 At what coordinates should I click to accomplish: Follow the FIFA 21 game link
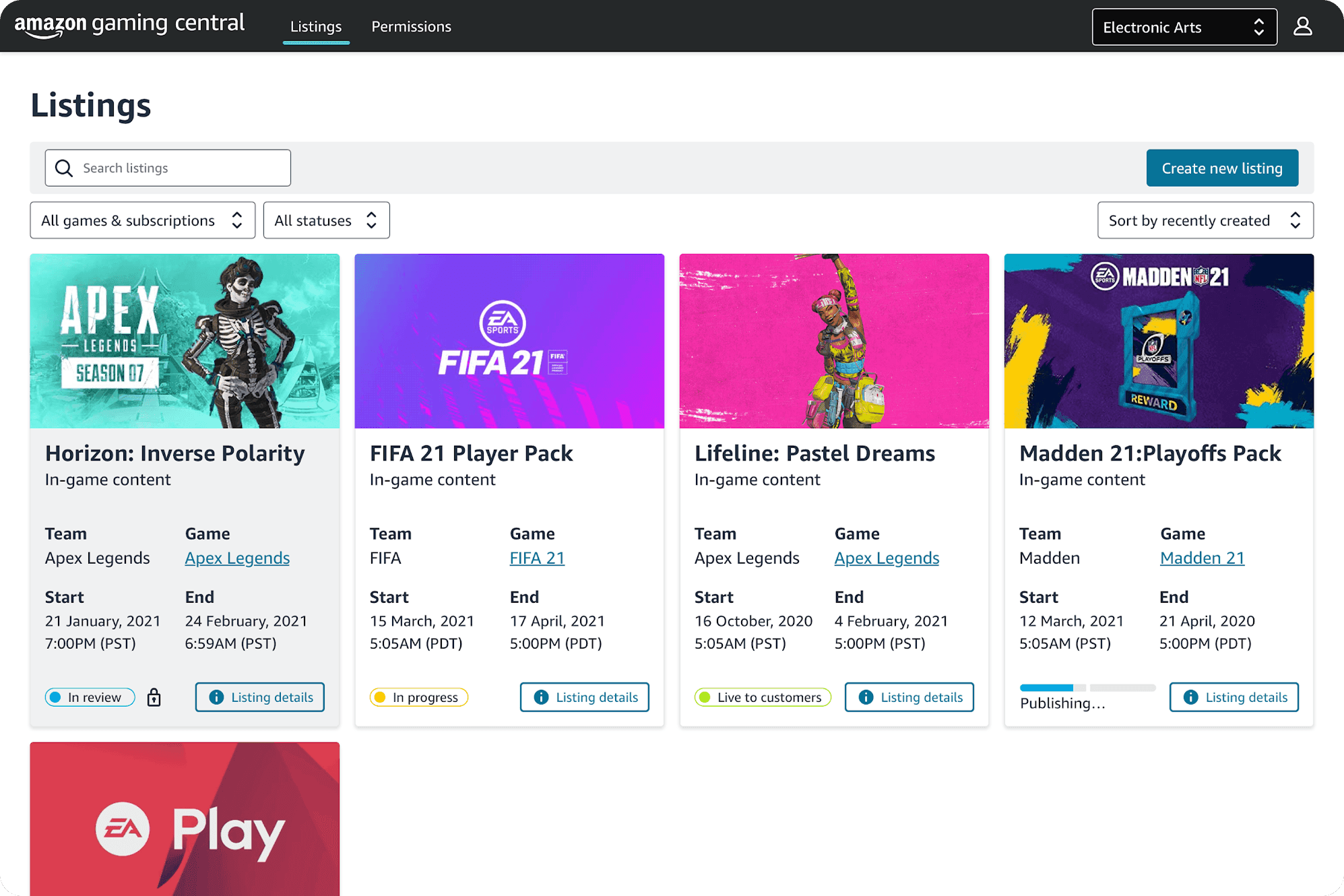537,558
